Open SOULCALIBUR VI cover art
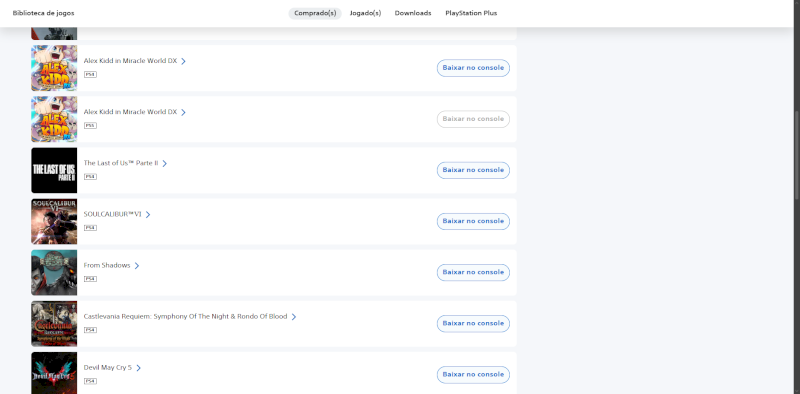800x394 pixels. [x=54, y=221]
